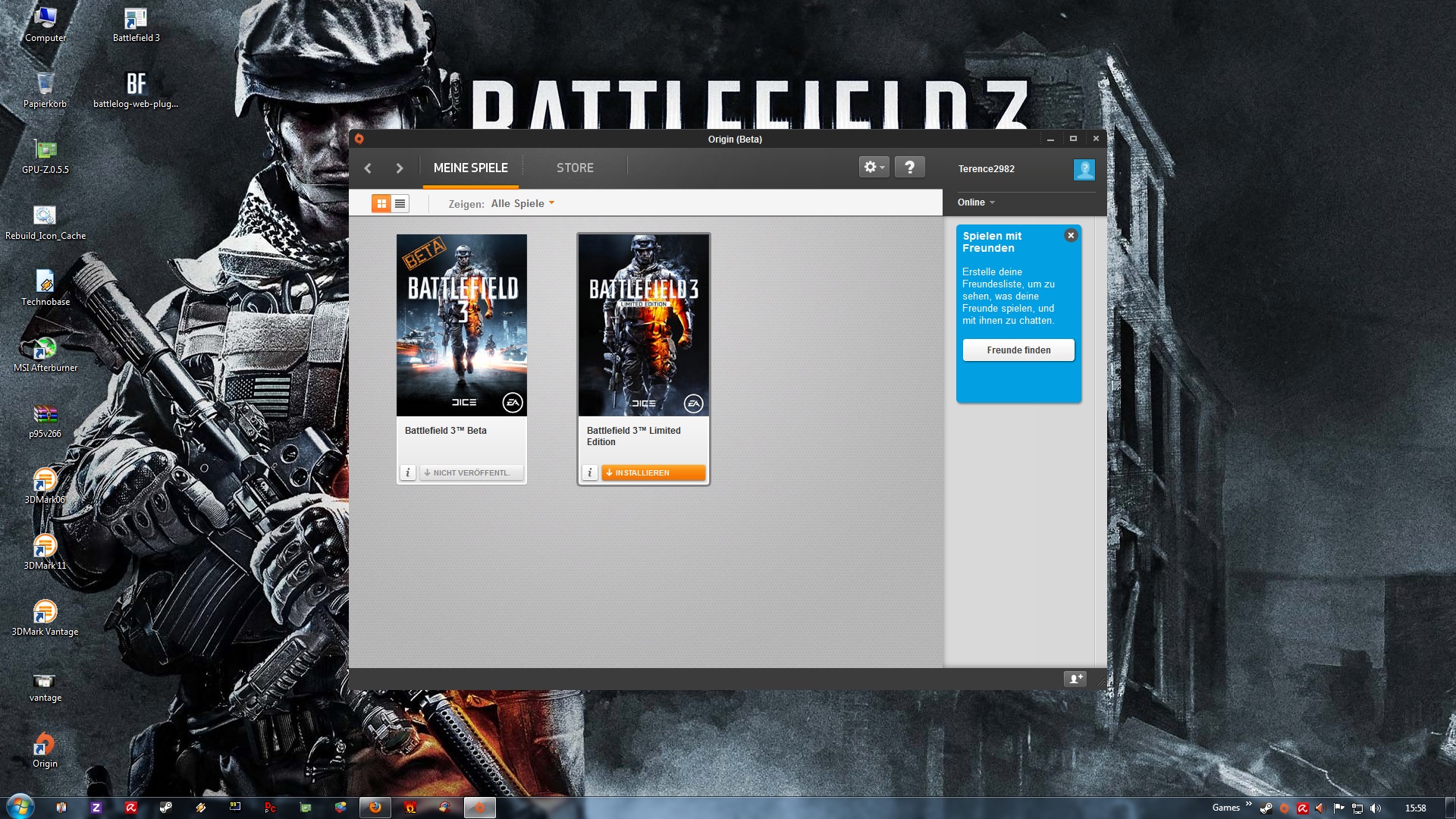Click the add friend icon

point(1075,679)
